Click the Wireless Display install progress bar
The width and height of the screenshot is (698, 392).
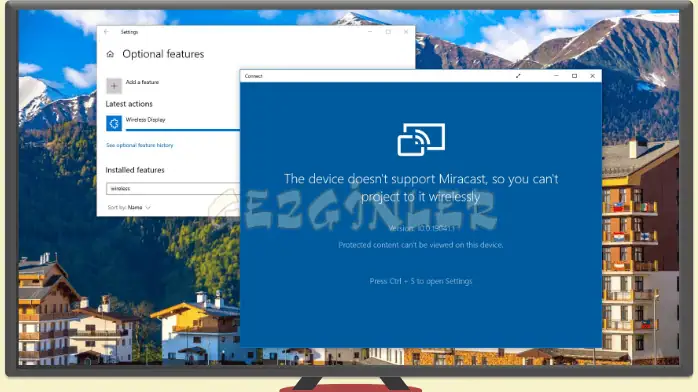183,130
